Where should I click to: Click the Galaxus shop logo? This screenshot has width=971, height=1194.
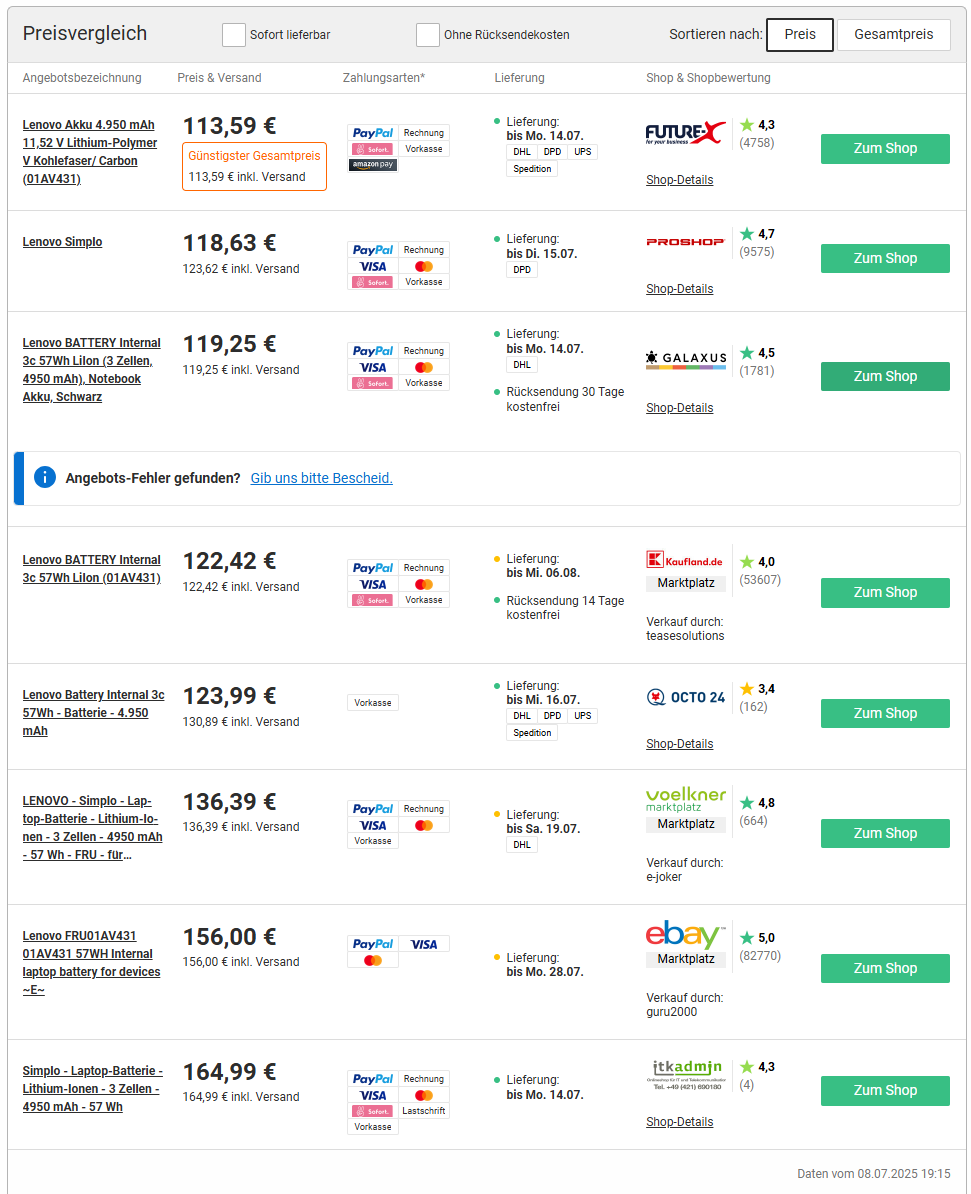click(x=686, y=359)
